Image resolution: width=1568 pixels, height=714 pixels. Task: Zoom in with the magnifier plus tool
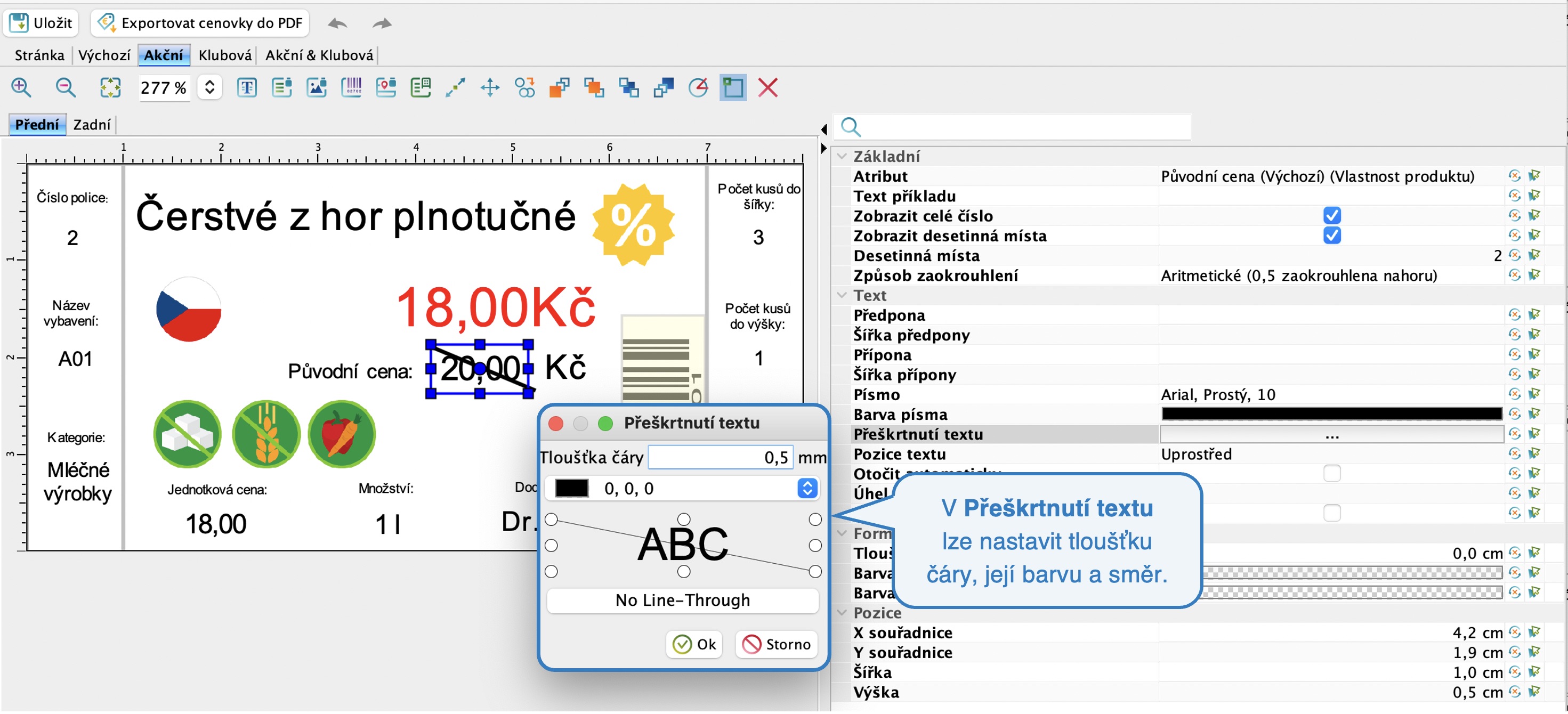coord(21,88)
